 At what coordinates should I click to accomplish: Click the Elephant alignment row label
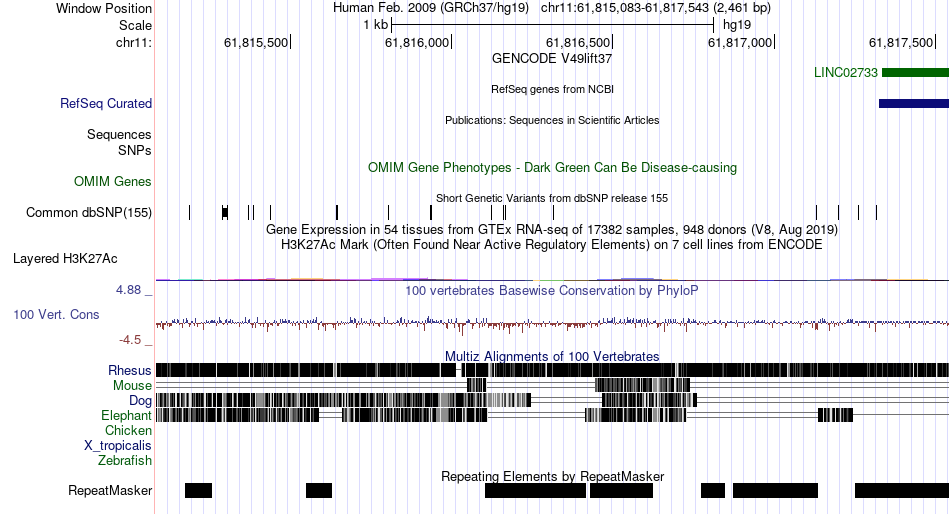point(126,415)
